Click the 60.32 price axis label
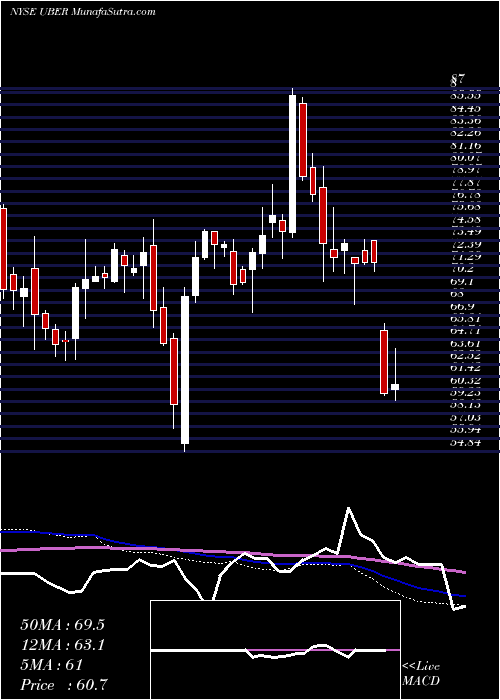 point(466,380)
